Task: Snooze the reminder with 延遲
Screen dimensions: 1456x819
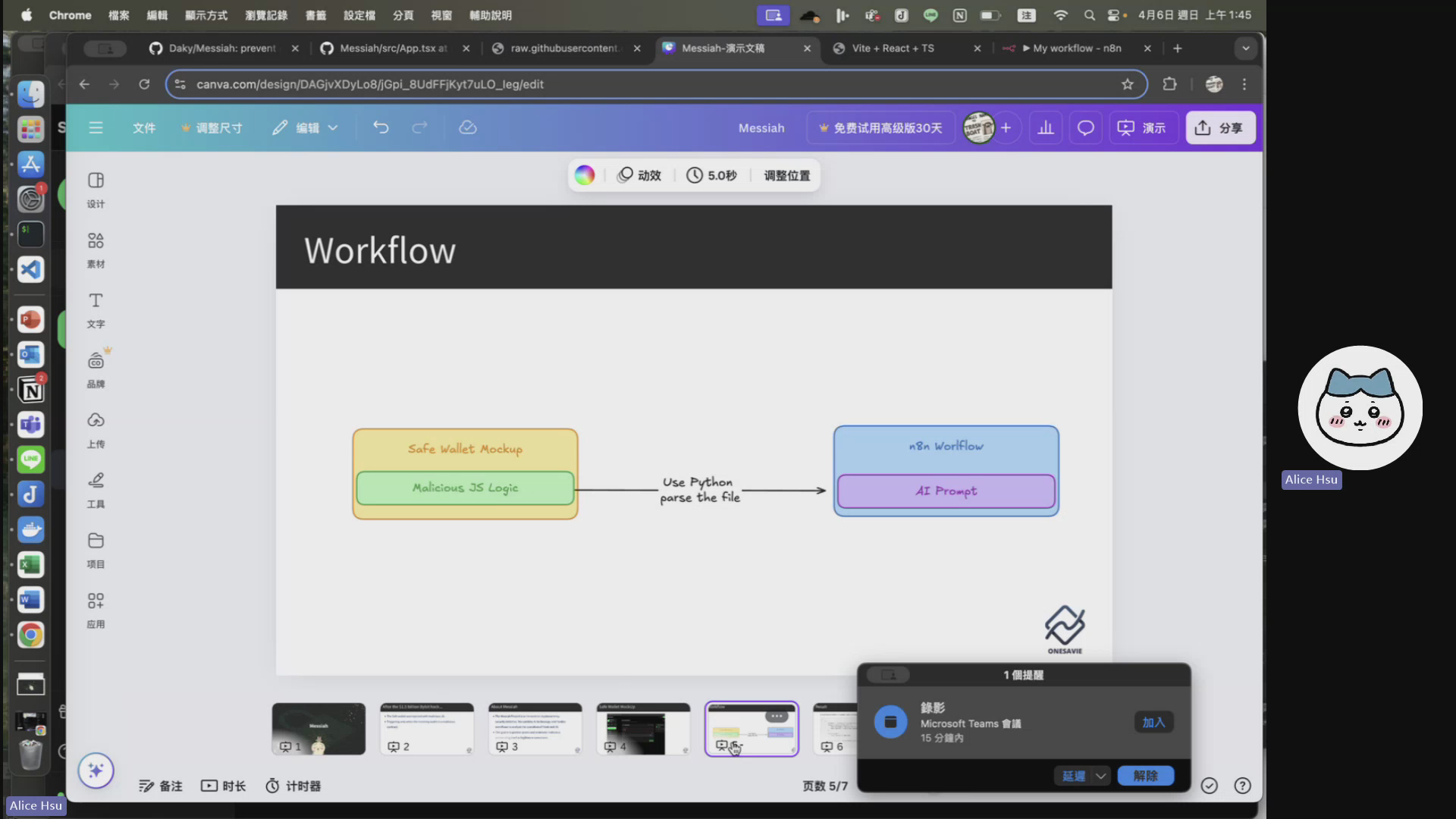Action: click(x=1073, y=776)
